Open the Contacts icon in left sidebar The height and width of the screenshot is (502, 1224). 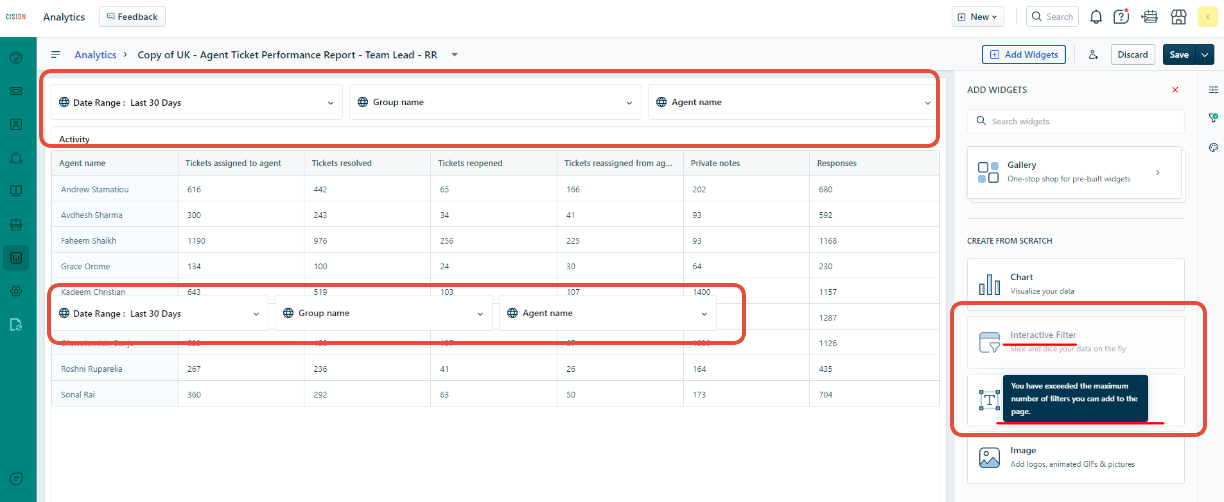point(16,124)
